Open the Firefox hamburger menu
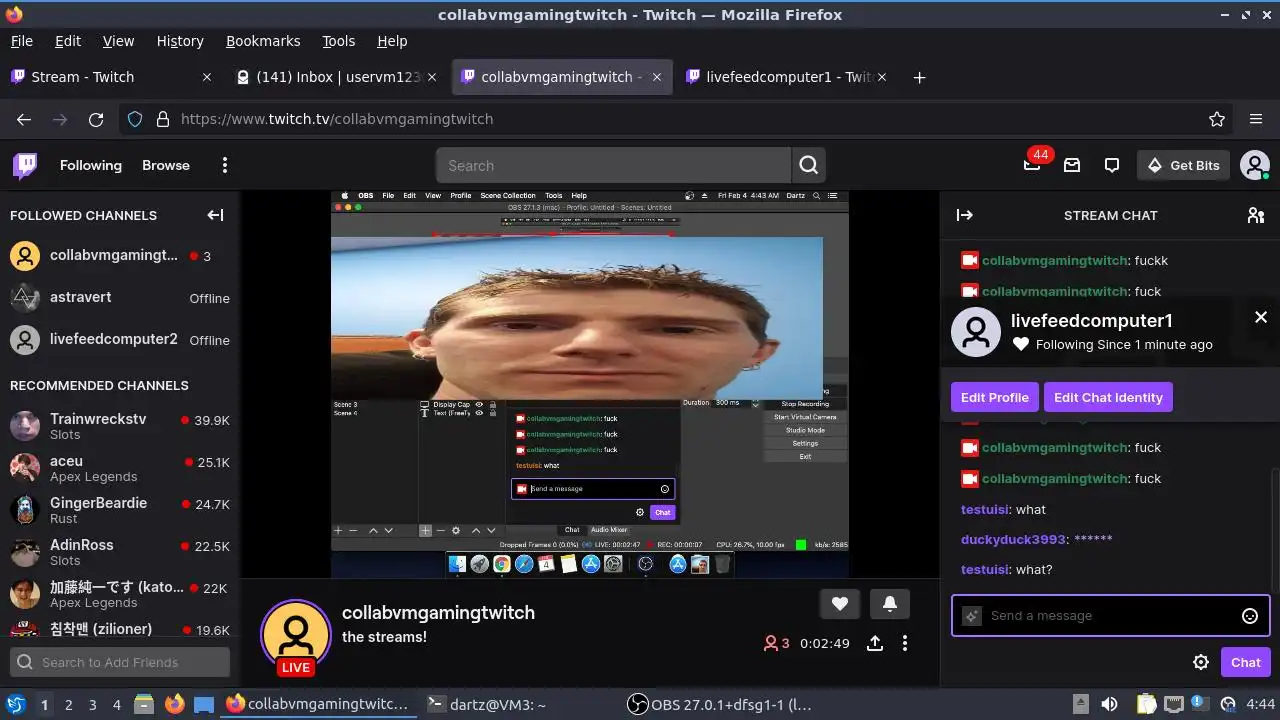Viewport: 1280px width, 720px height. click(x=1256, y=119)
